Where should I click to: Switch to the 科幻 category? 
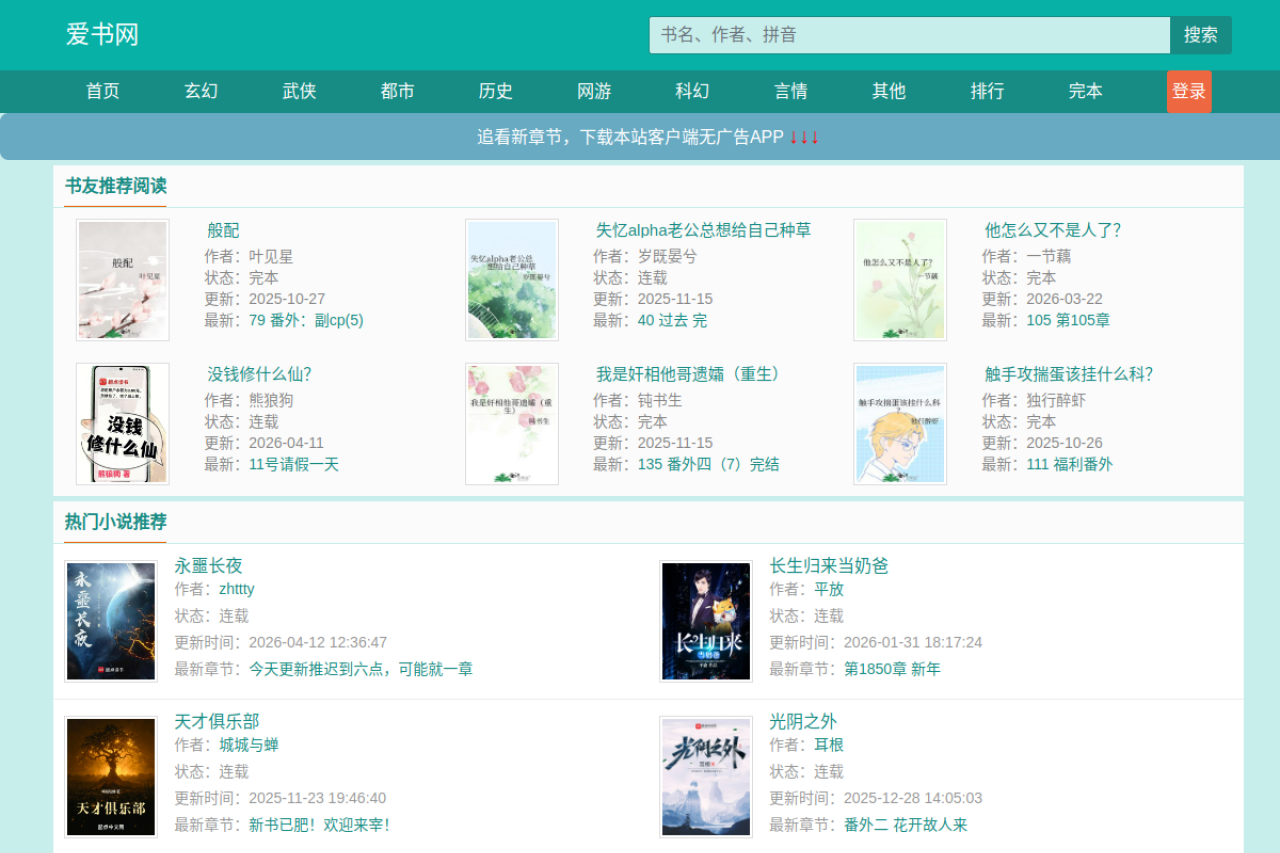coord(692,91)
